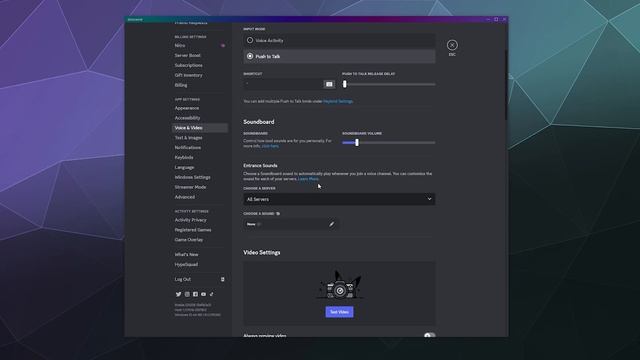Click the chevron on Choose a Server dropdown

pos(429,199)
